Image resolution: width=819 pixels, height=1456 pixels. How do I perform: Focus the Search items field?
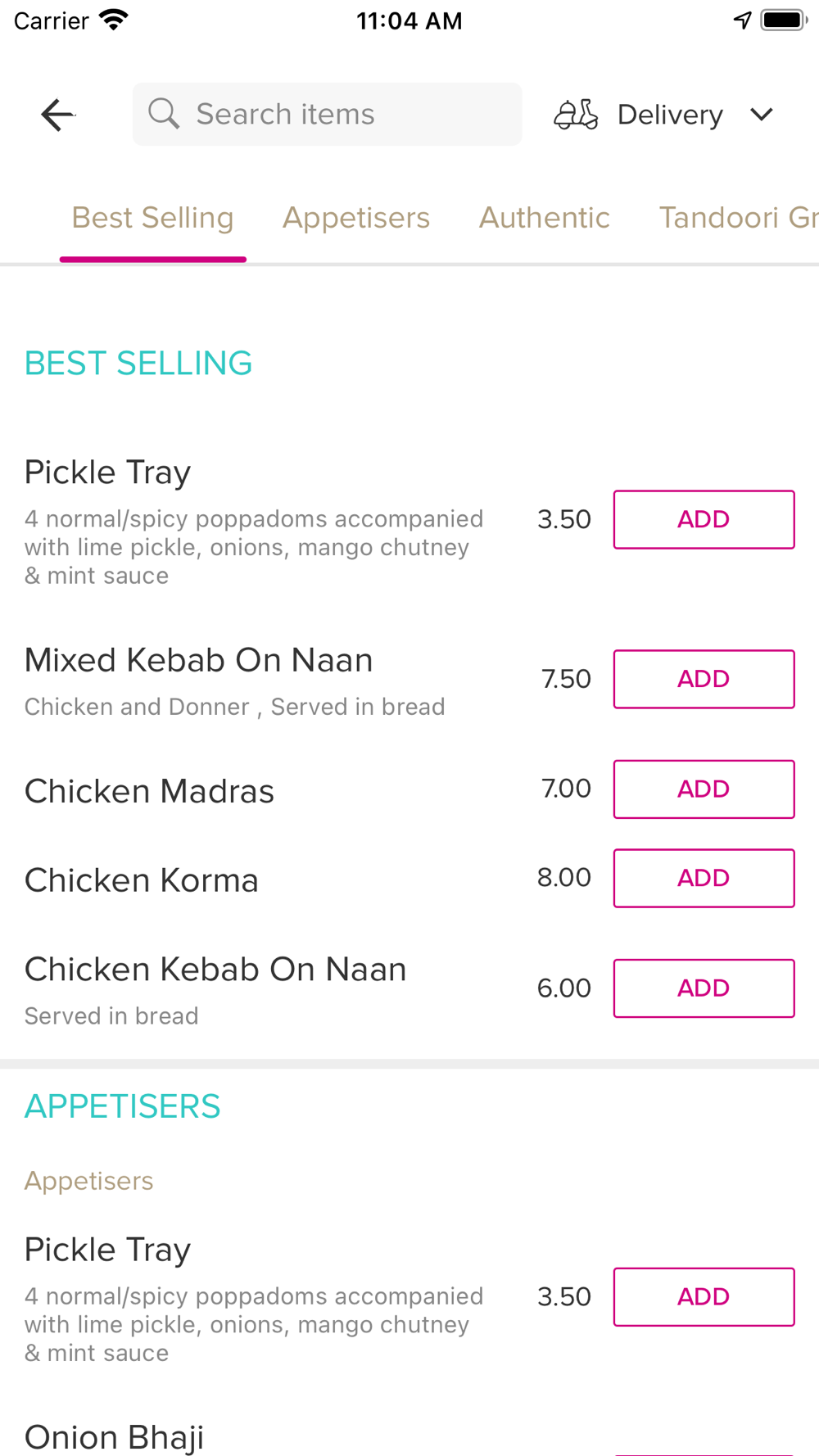point(344,114)
